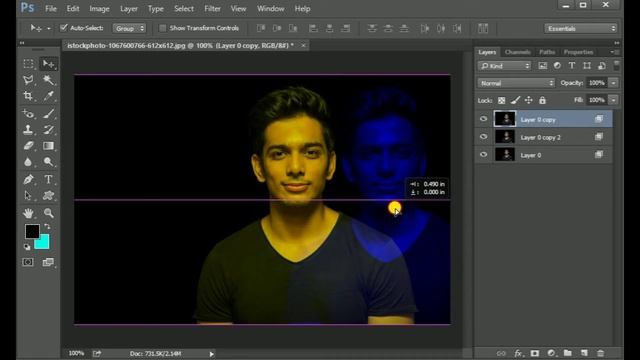Open the Layers panel flyout menu
This screenshot has width=640, height=360.
(x=615, y=52)
